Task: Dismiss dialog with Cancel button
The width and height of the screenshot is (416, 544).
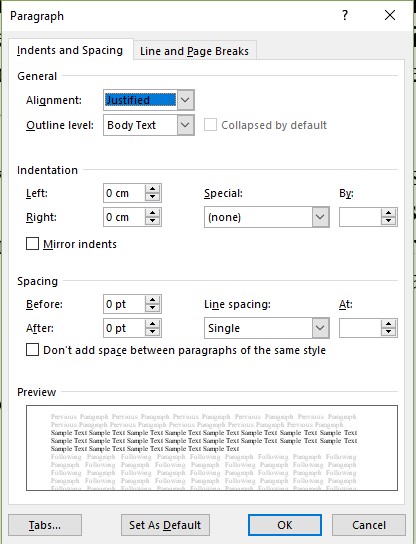Action: (x=369, y=525)
